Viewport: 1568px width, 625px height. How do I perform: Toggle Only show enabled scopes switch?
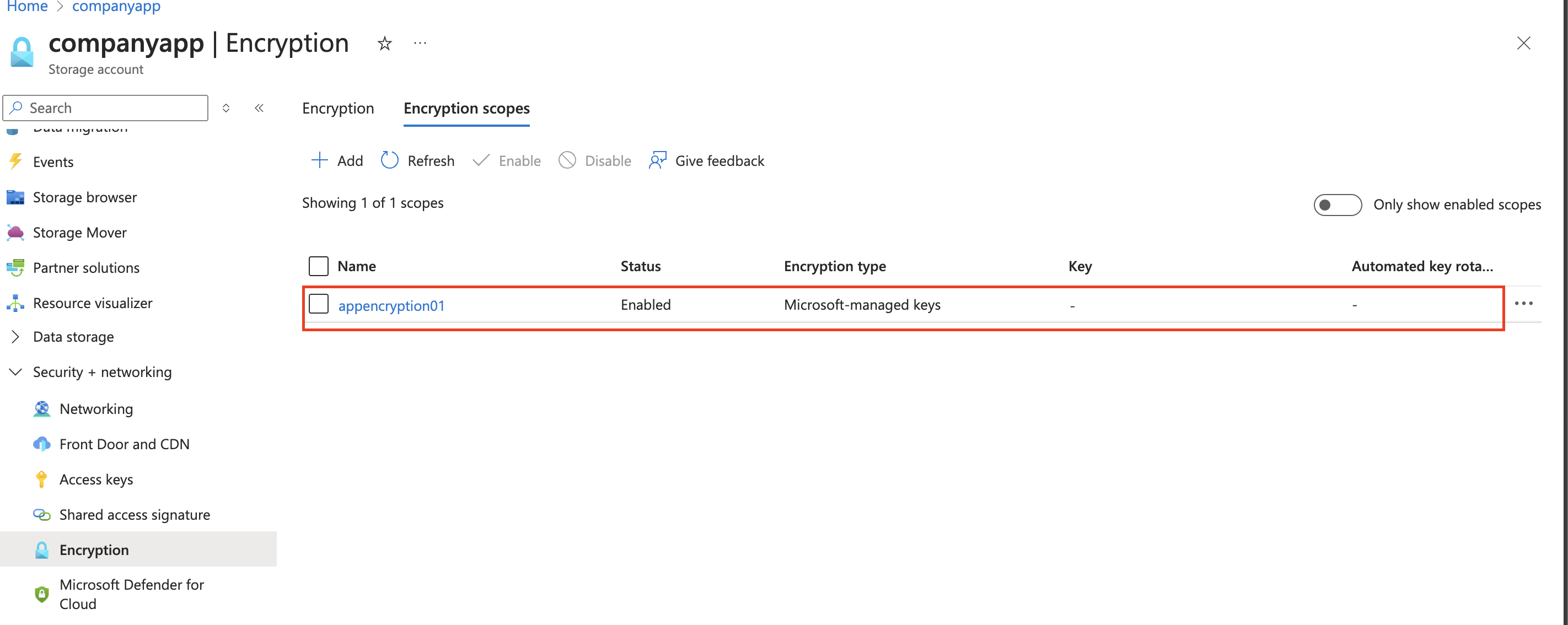1338,204
